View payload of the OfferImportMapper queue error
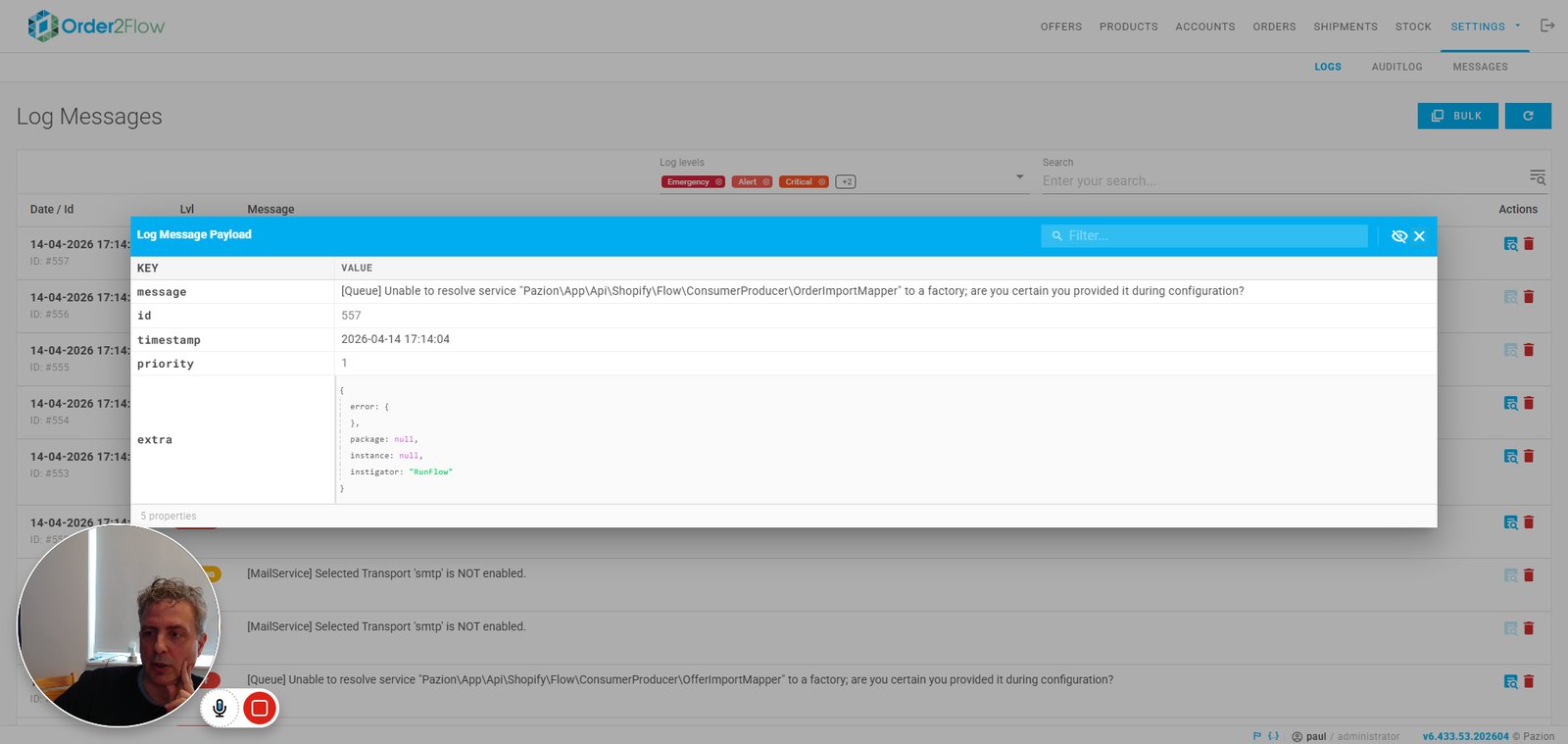 1511,681
